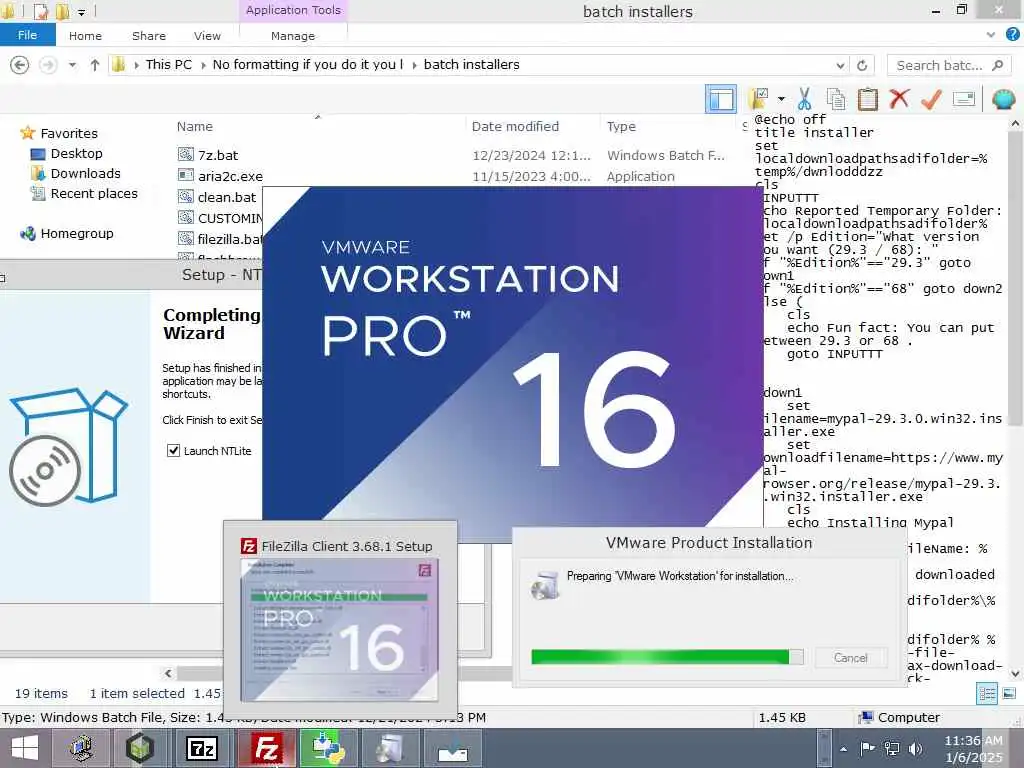
Task: Select Favorites in the navigation pane
Action: (69, 133)
